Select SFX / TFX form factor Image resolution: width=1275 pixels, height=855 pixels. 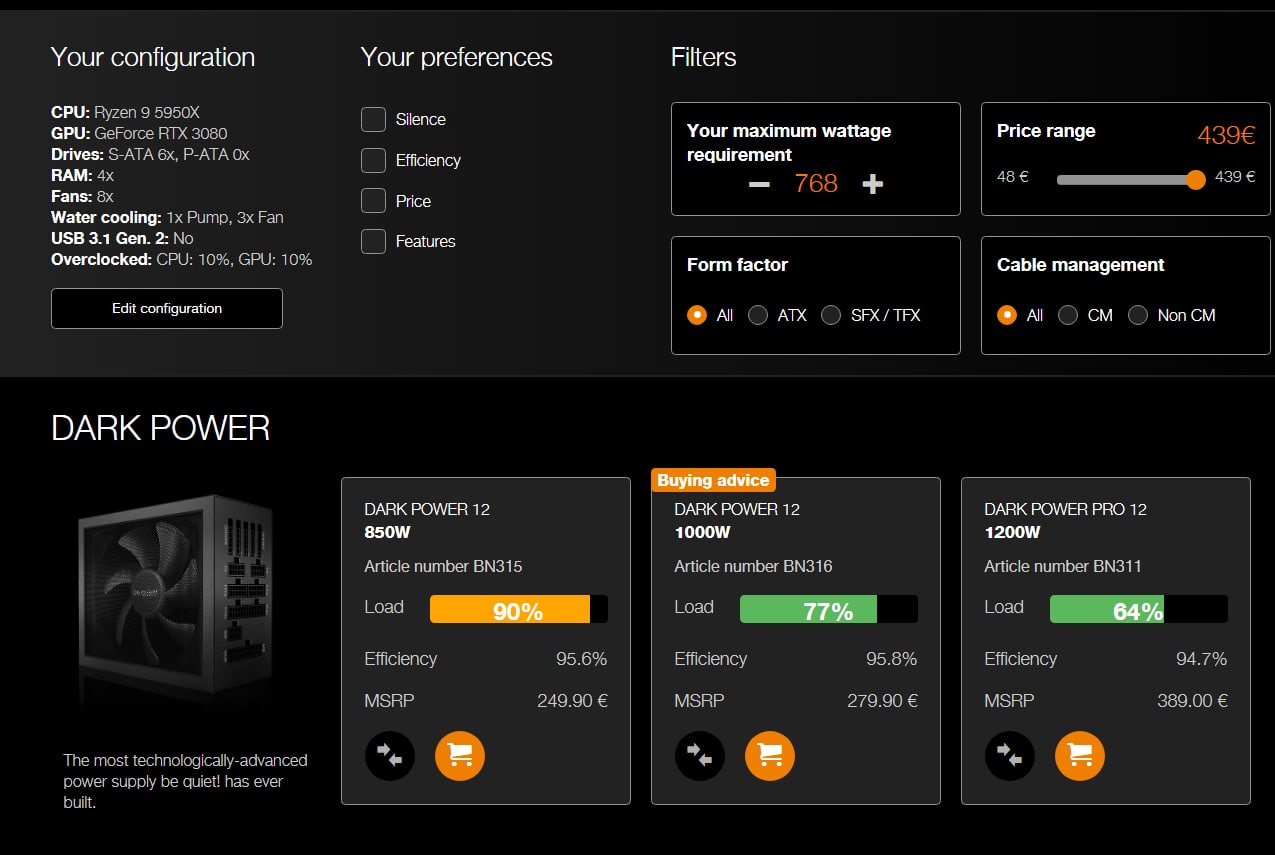[831, 315]
